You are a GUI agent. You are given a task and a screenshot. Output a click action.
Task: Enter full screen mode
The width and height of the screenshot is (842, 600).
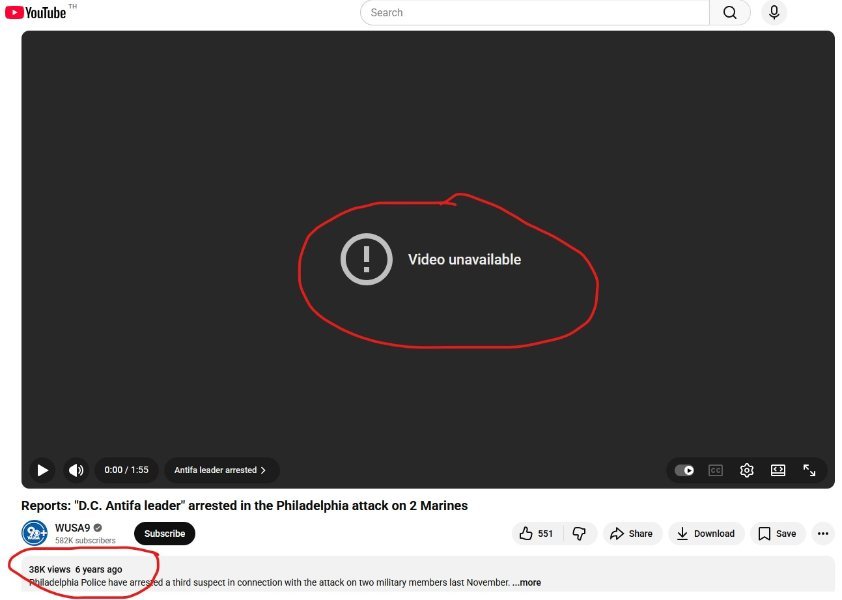[809, 470]
